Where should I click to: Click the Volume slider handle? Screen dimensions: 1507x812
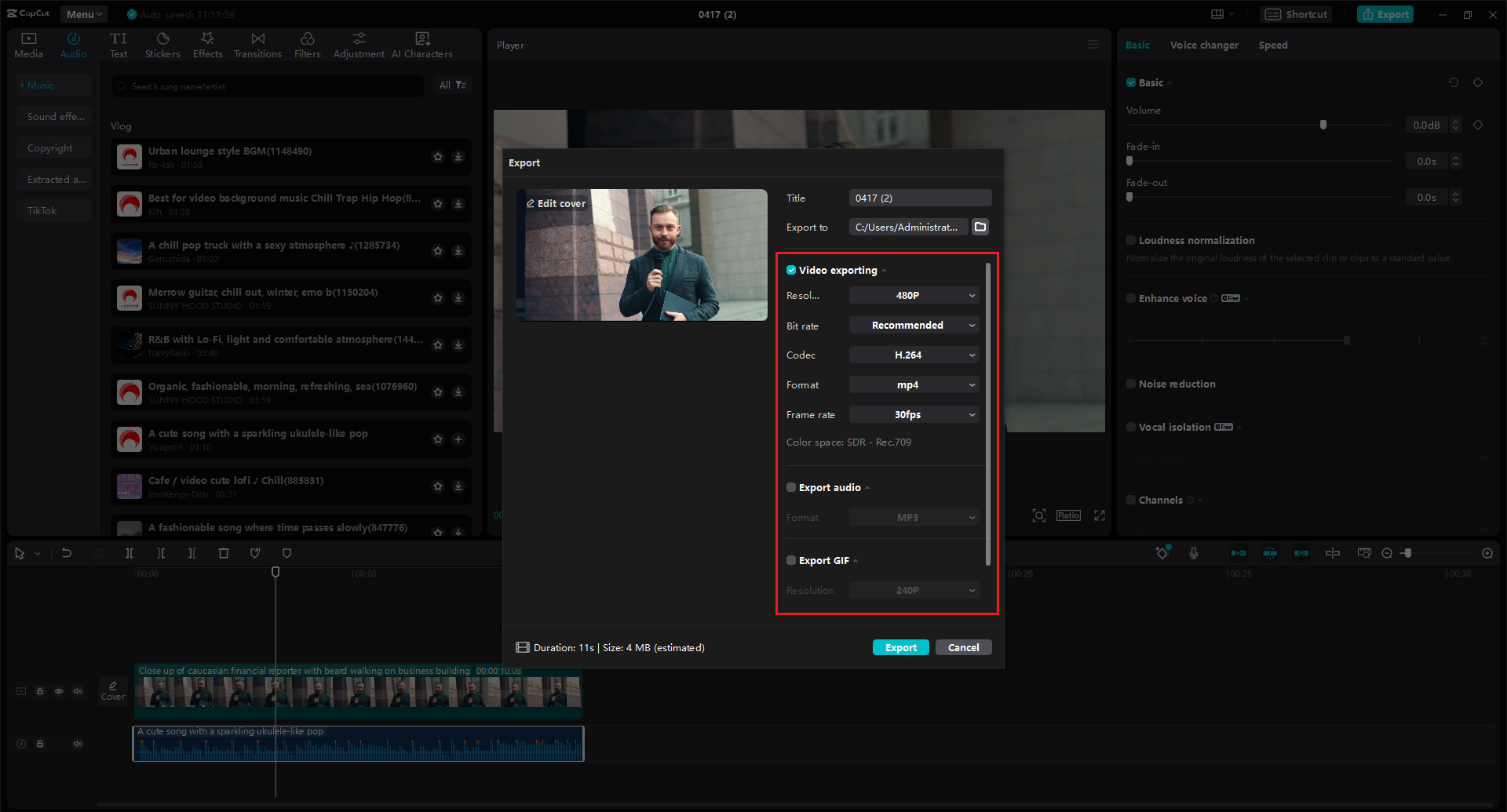1323,125
